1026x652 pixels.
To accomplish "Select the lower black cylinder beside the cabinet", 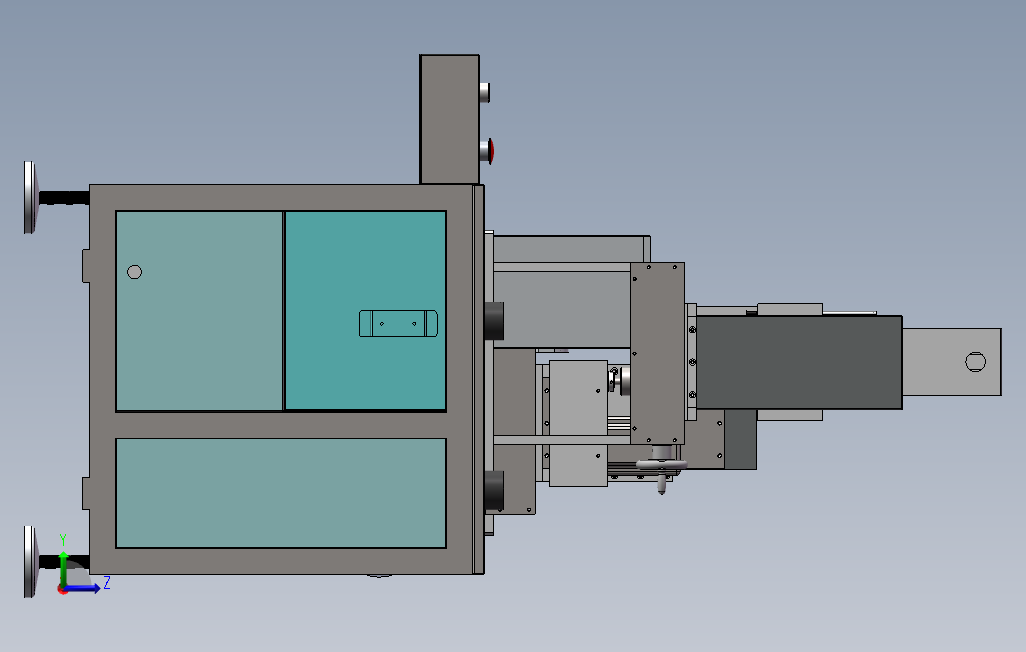I will (x=494, y=490).
